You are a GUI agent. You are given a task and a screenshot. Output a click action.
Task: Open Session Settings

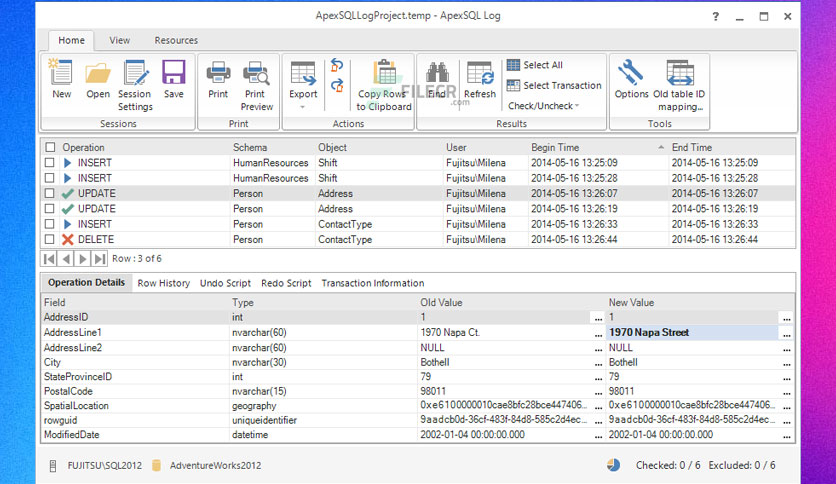(x=135, y=85)
